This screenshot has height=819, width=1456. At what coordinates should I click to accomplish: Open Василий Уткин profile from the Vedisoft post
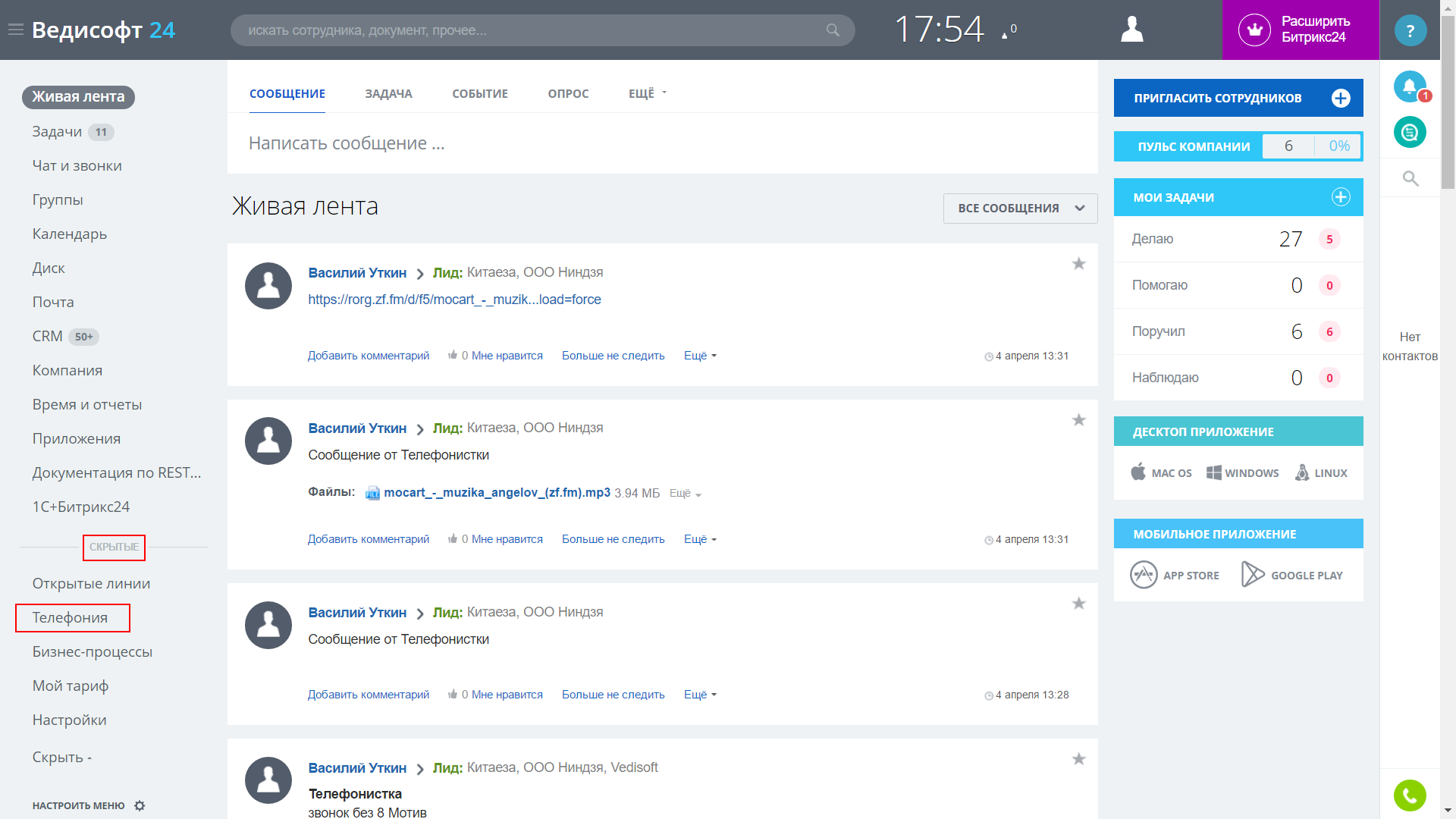pos(357,767)
